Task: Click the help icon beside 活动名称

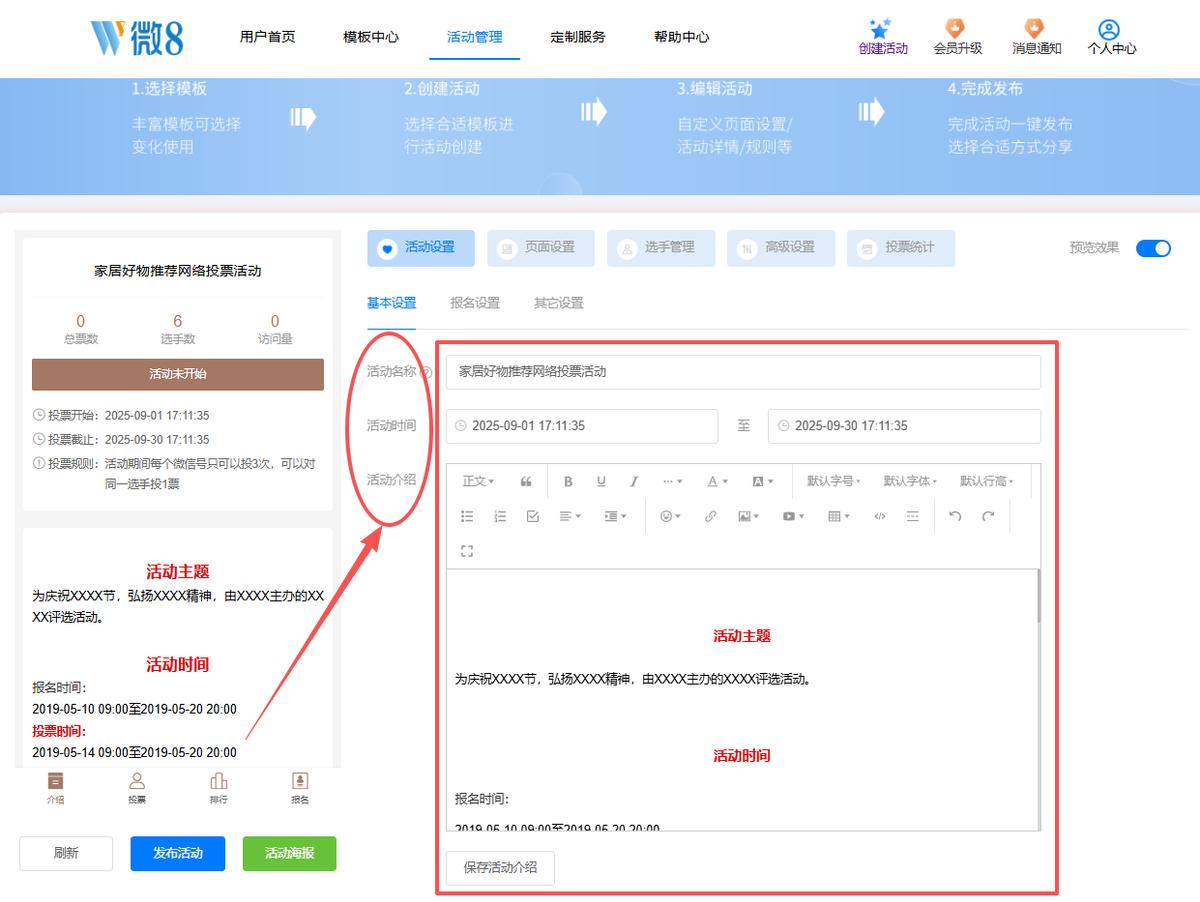Action: 426,372
